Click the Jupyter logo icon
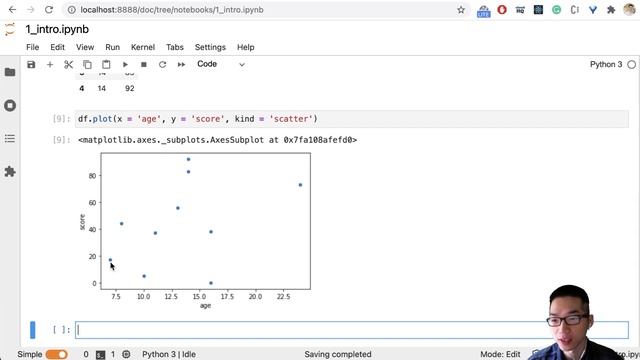Image resolution: width=640 pixels, height=360 pixels. pos(10,29)
